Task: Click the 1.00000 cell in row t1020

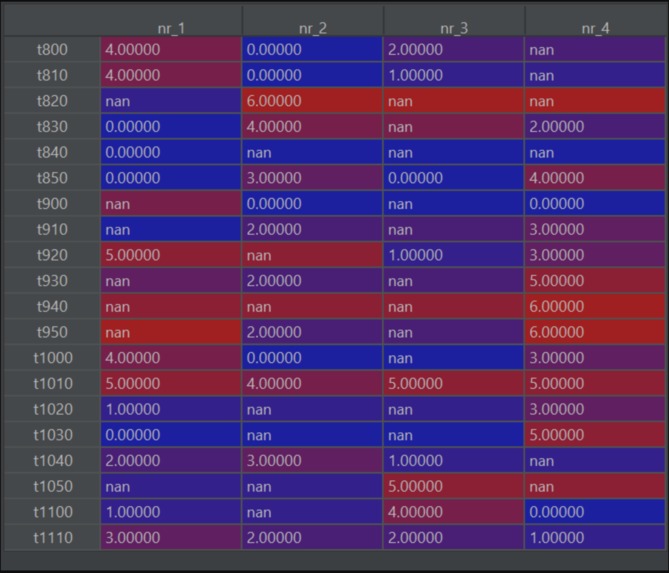Action: click(x=171, y=409)
